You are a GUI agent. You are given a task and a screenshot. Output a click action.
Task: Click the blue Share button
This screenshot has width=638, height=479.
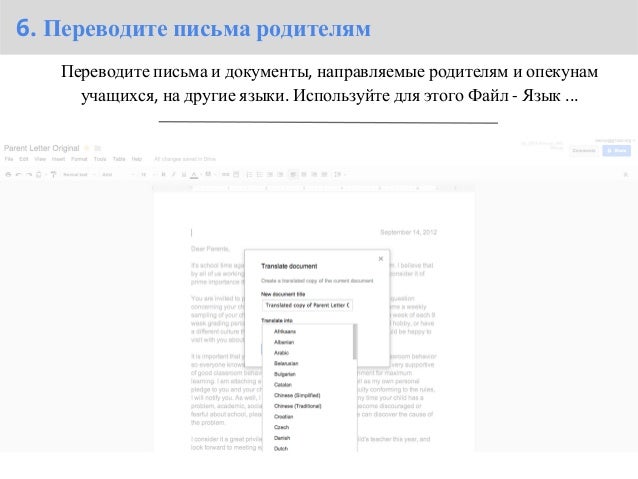click(x=616, y=151)
